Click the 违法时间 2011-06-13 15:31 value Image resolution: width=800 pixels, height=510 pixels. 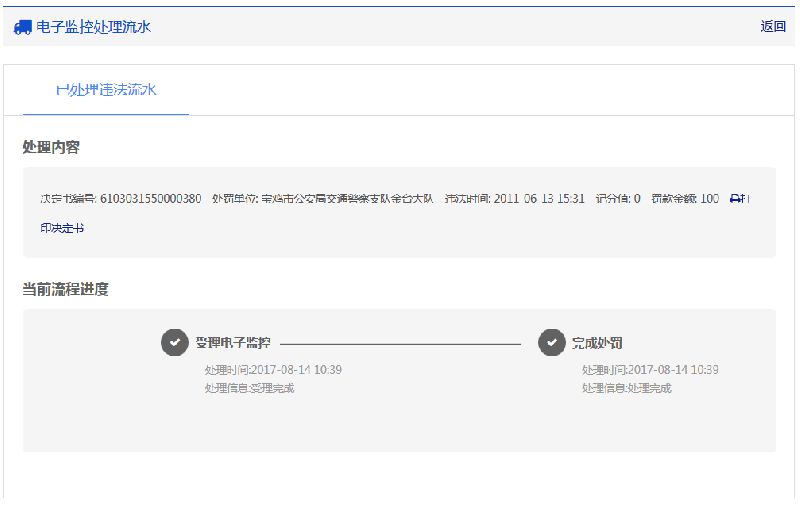click(515, 199)
